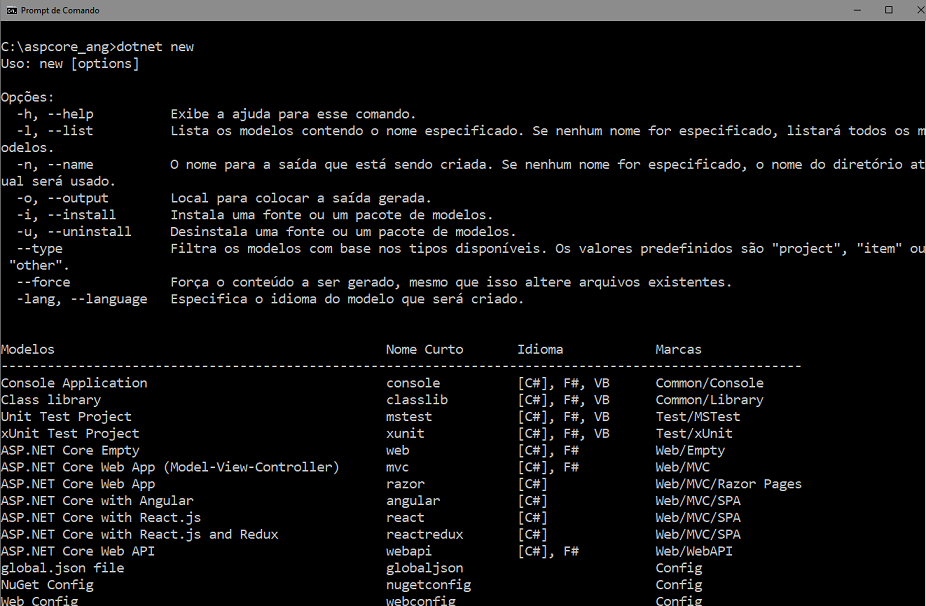The width and height of the screenshot is (926, 606).
Task: Click 'Desinstala uma fonte ou um pacote' description
Action: pyautogui.click(x=343, y=232)
